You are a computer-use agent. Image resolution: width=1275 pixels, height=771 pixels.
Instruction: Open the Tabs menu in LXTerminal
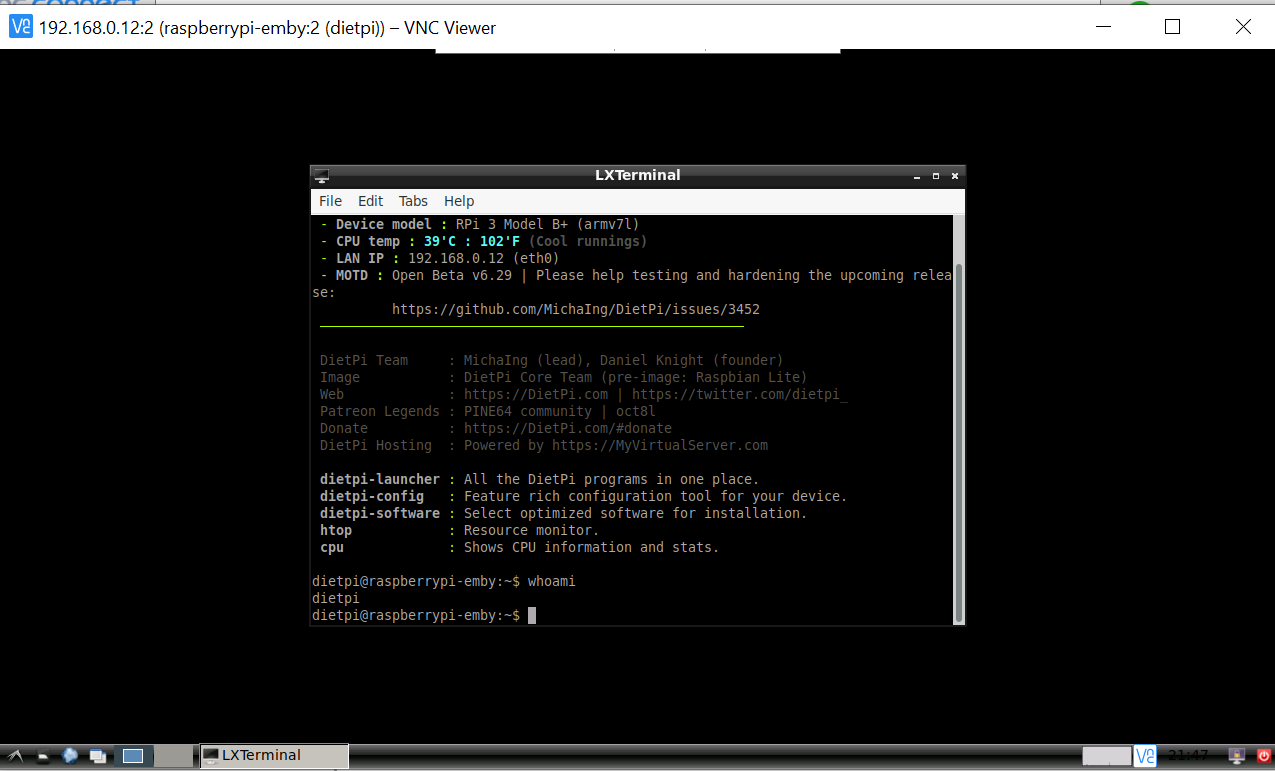413,201
